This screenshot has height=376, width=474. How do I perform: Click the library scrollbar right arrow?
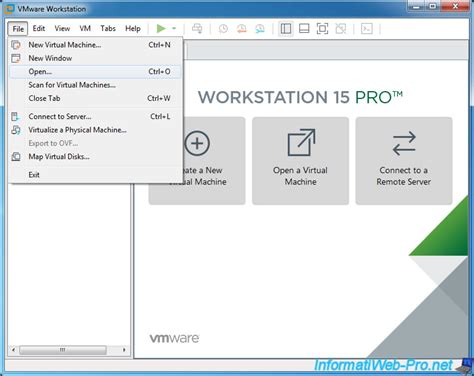pyautogui.click(x=124, y=350)
